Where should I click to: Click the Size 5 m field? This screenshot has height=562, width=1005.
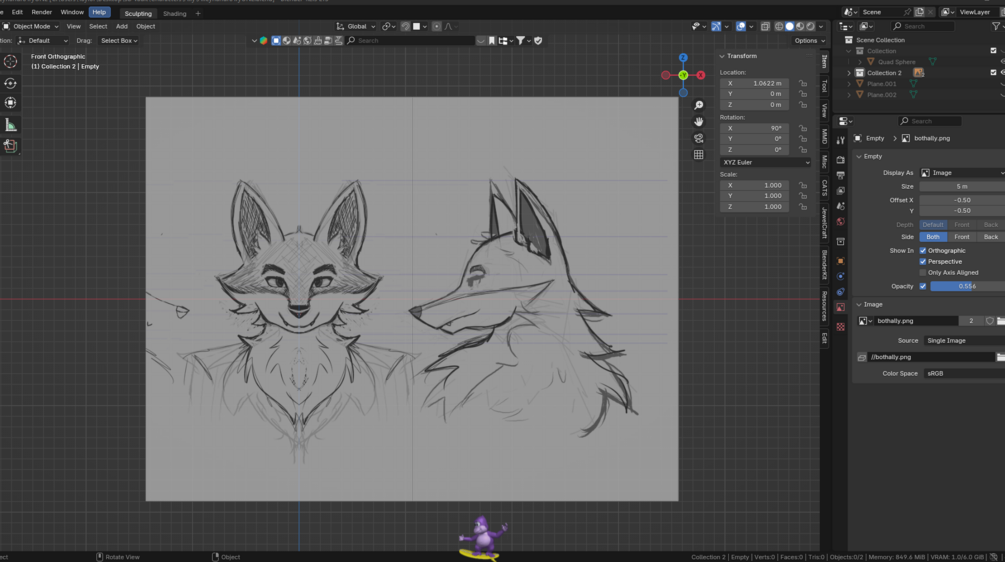(962, 186)
